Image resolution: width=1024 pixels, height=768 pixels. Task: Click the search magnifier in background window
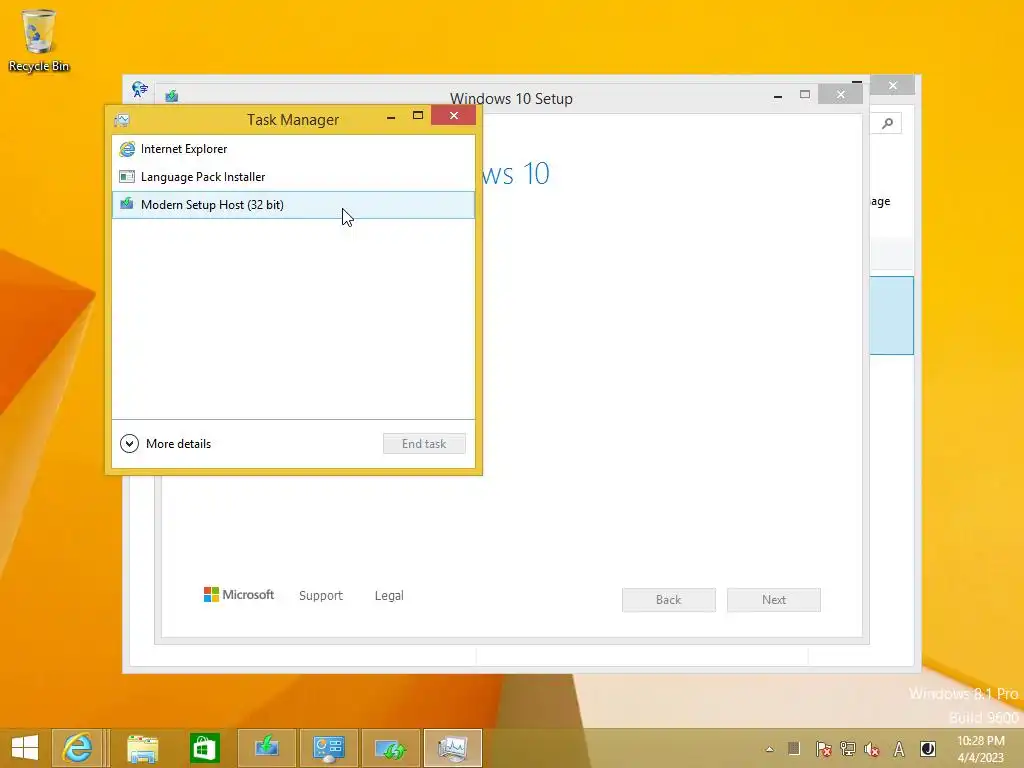click(x=887, y=123)
